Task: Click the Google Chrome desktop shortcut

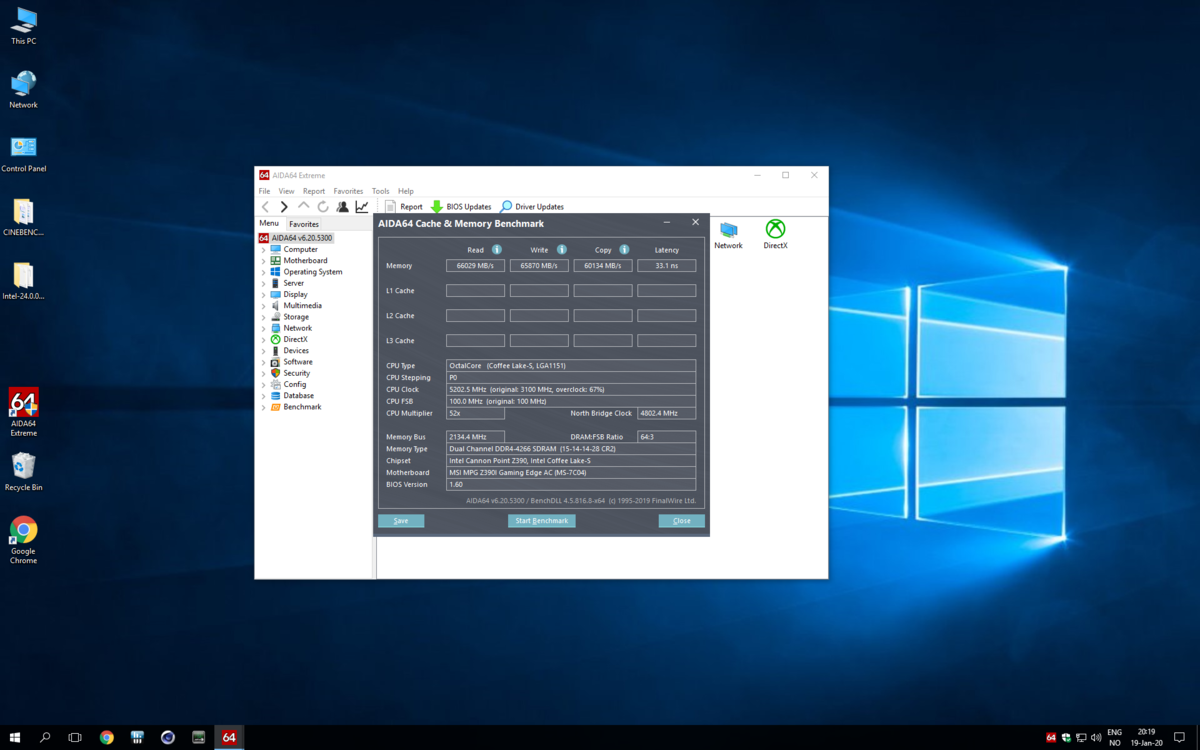Action: 23,540
